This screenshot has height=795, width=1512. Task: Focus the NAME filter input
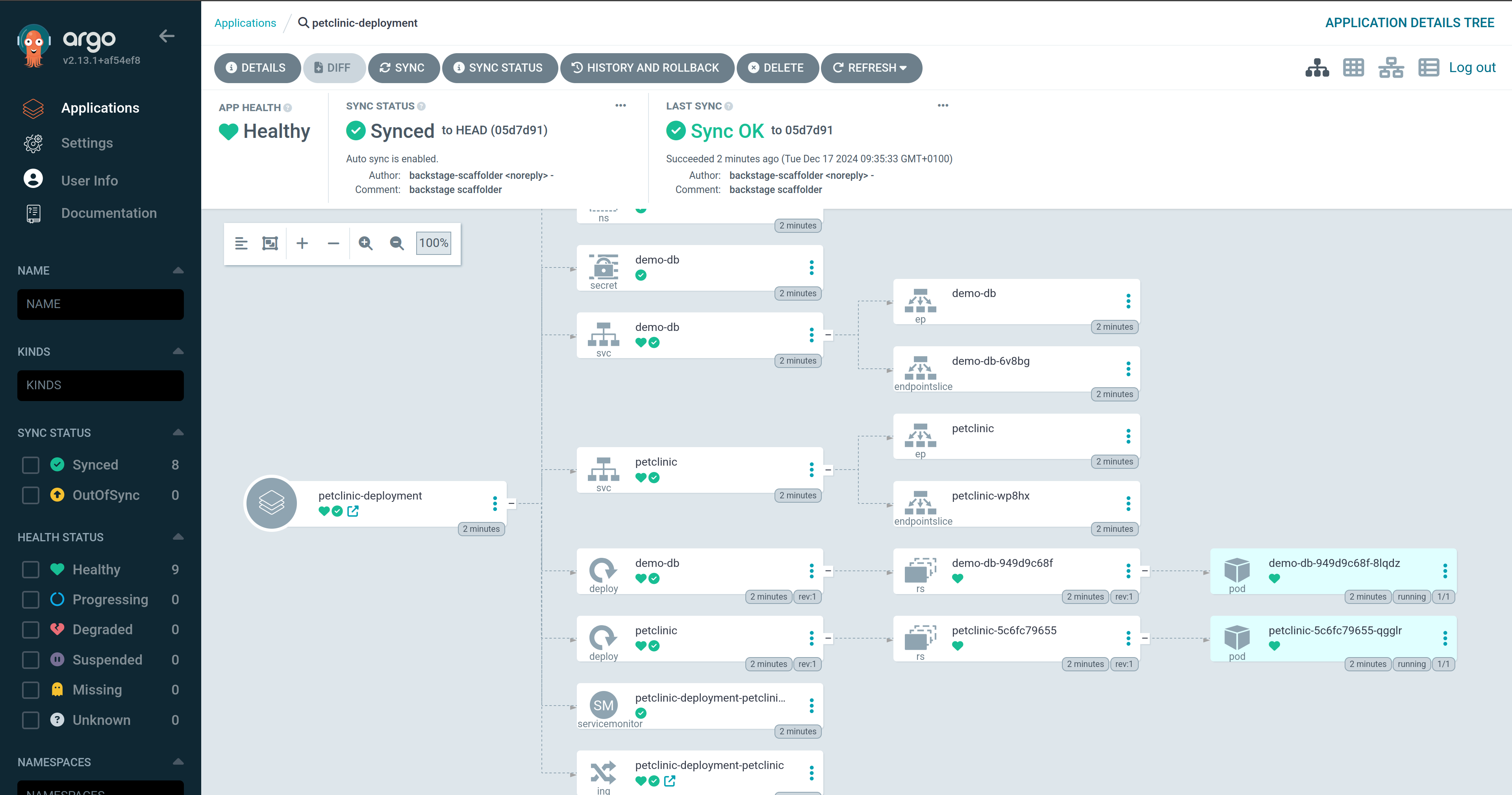click(x=100, y=304)
